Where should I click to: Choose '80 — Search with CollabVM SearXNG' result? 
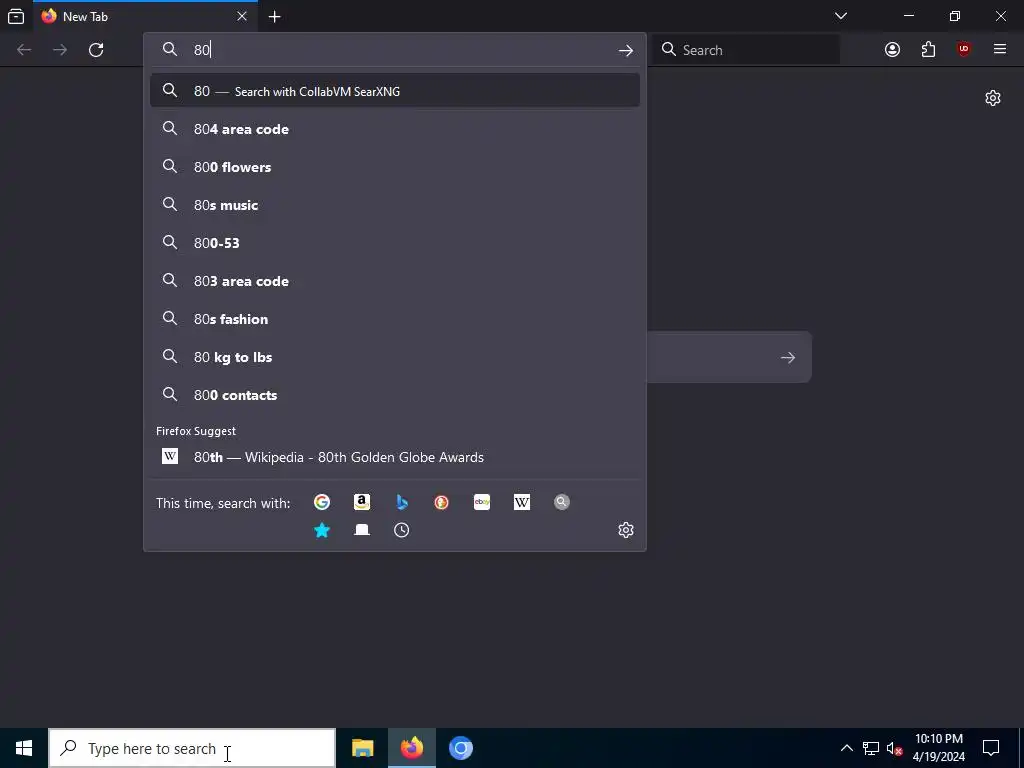click(394, 91)
